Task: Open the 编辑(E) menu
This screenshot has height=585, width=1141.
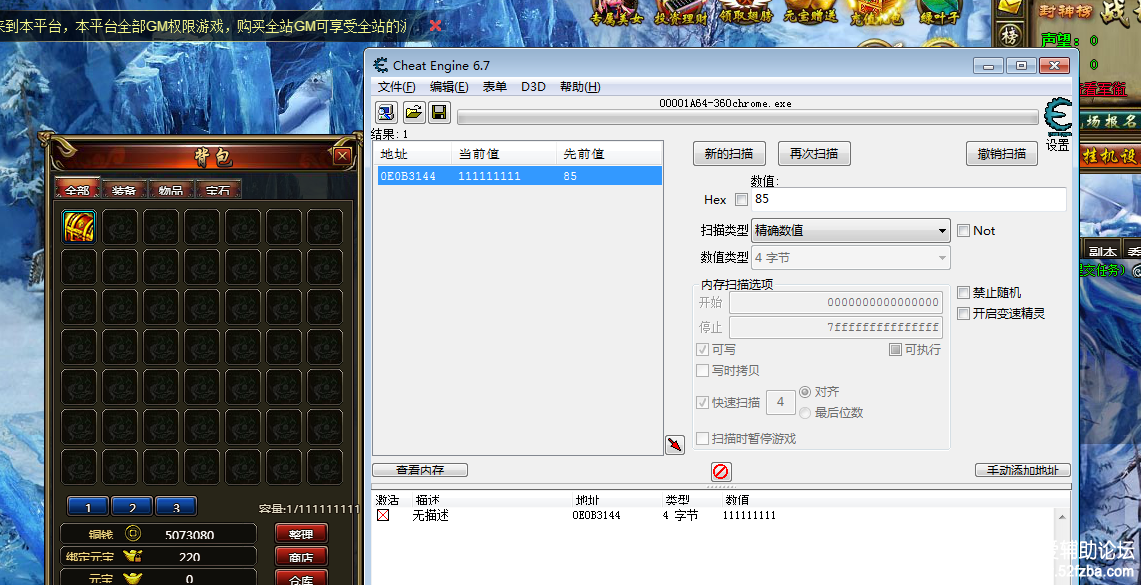Action: [449, 87]
